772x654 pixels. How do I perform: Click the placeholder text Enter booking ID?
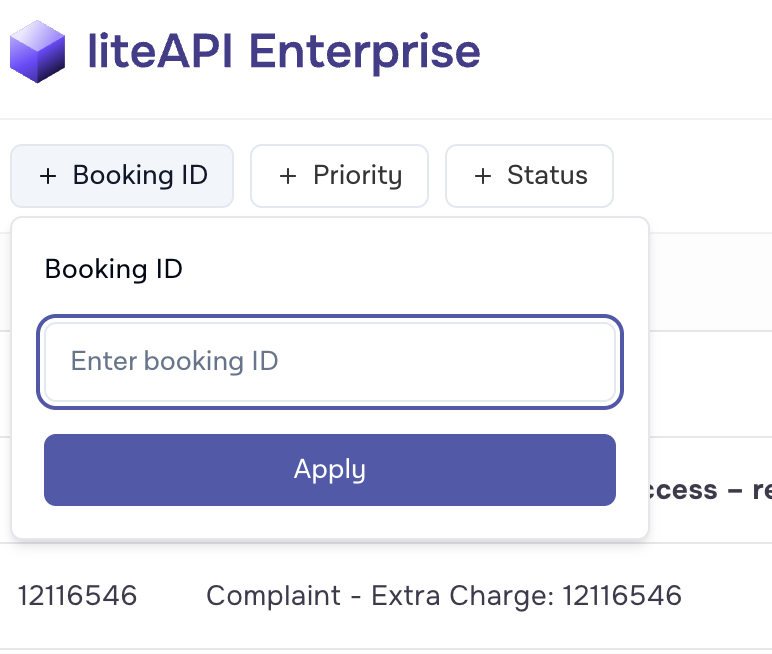[175, 361]
